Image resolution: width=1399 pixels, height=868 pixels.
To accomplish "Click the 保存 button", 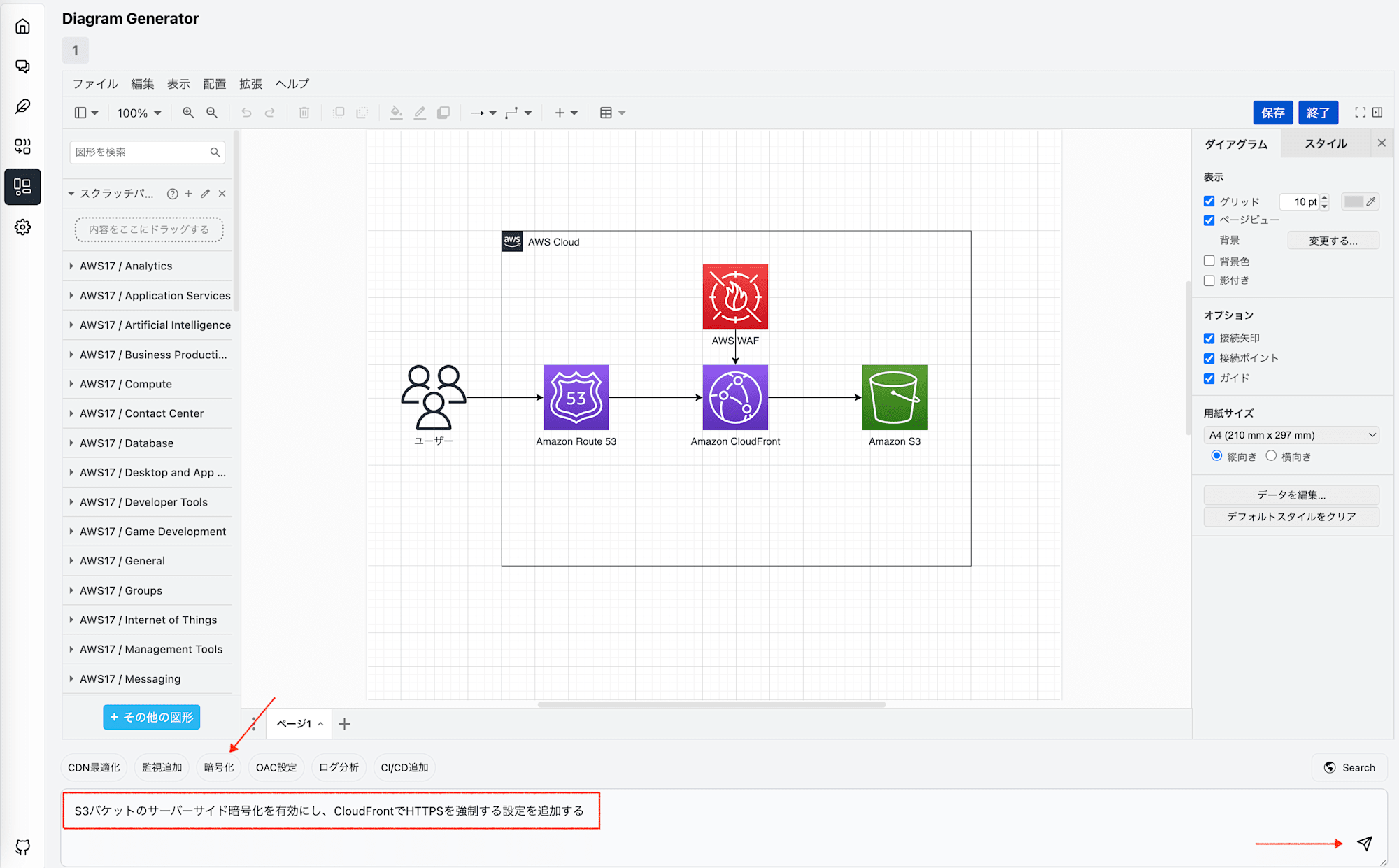I will tap(1272, 113).
